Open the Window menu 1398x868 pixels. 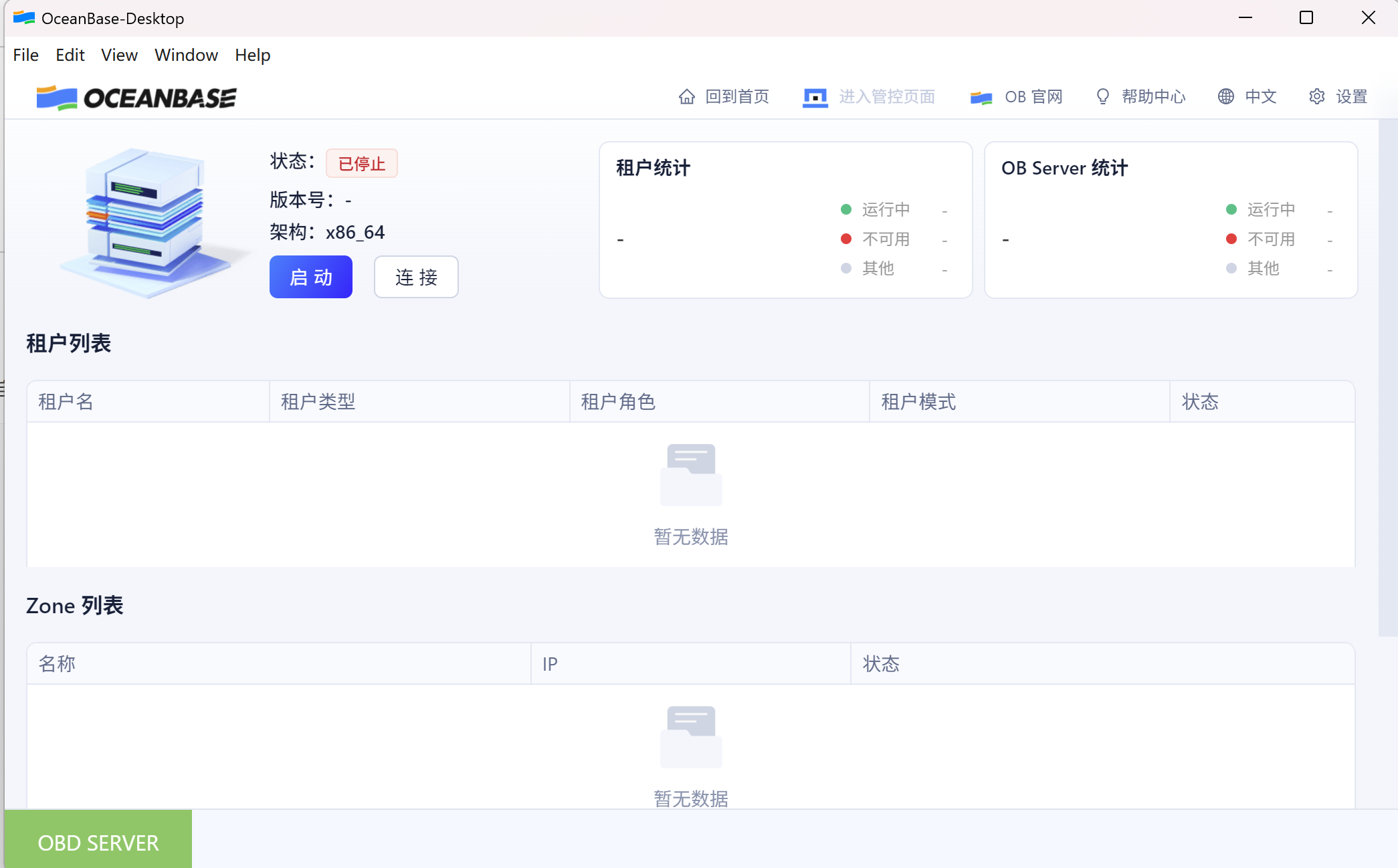[x=186, y=55]
